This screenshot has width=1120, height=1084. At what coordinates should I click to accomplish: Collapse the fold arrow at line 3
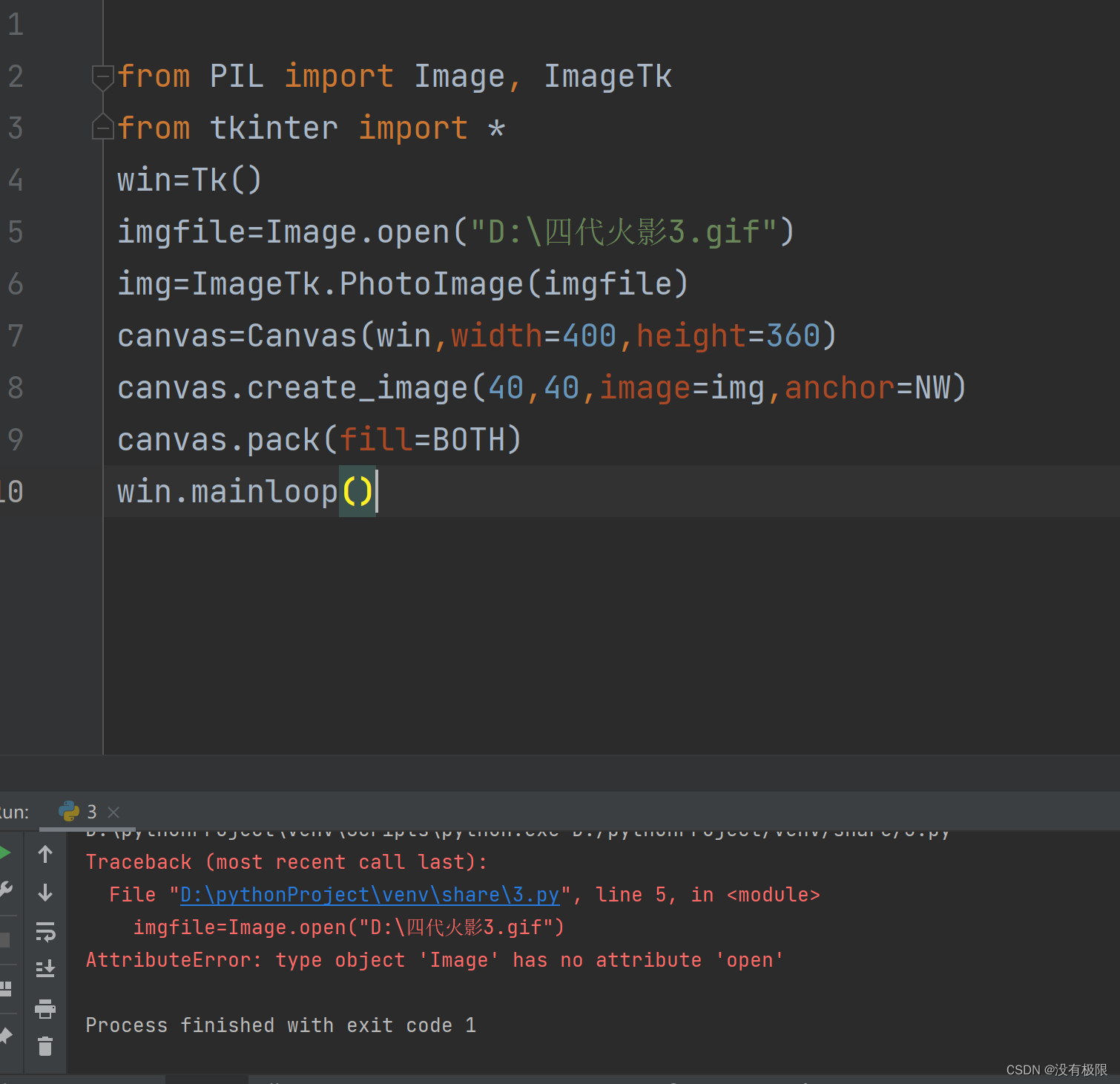102,127
